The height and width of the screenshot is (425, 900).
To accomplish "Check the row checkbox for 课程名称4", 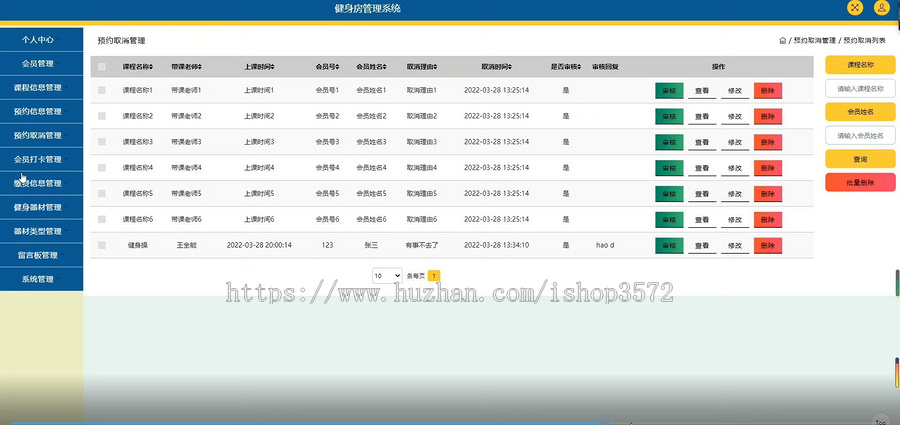I will [102, 168].
